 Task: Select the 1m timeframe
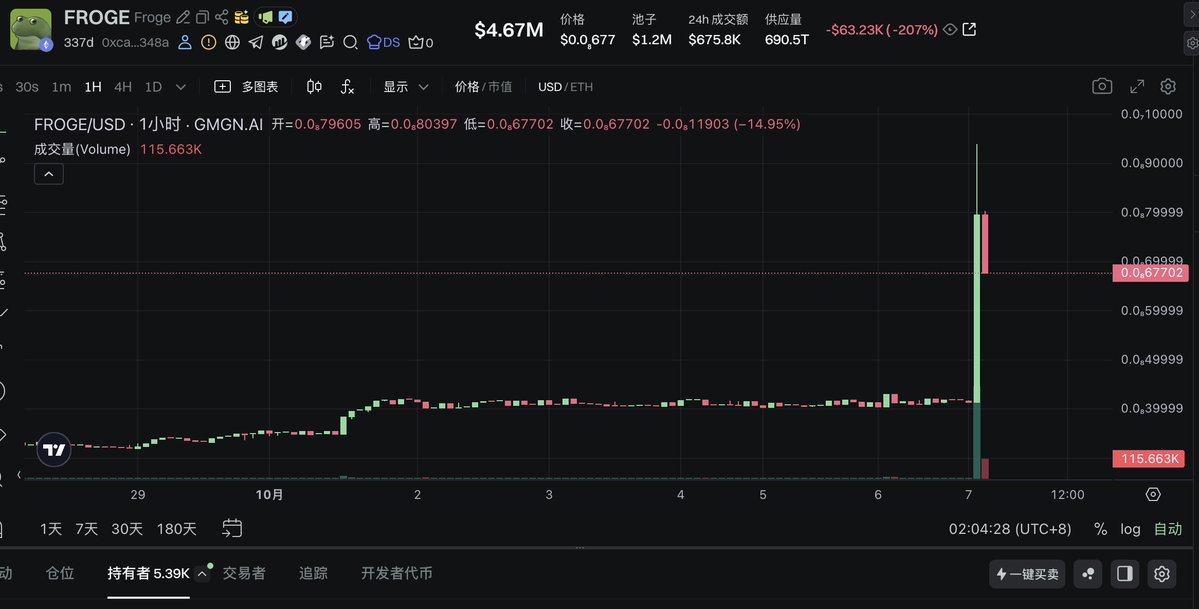coord(61,86)
